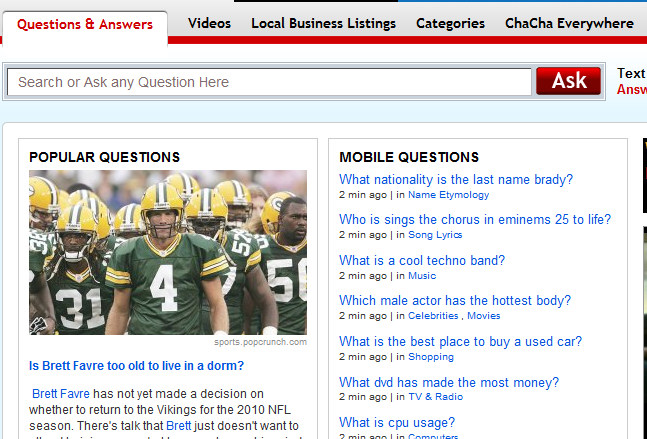Open the Name Etymology category link
Image resolution: width=647 pixels, height=439 pixels.
click(x=449, y=195)
